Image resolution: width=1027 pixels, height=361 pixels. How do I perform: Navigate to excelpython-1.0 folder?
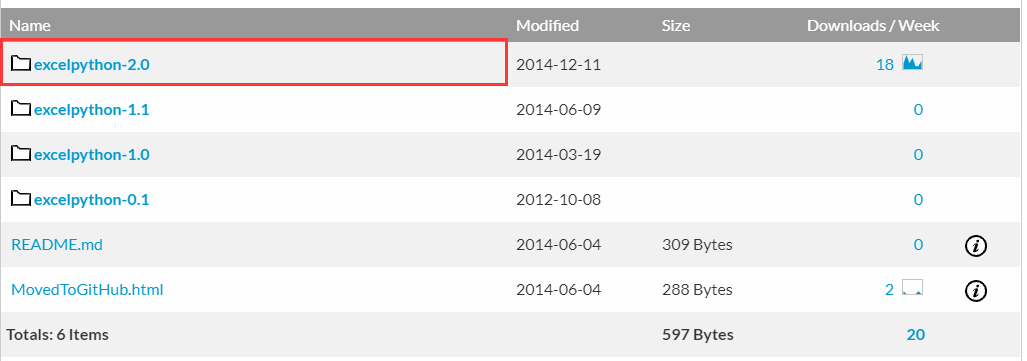point(92,155)
